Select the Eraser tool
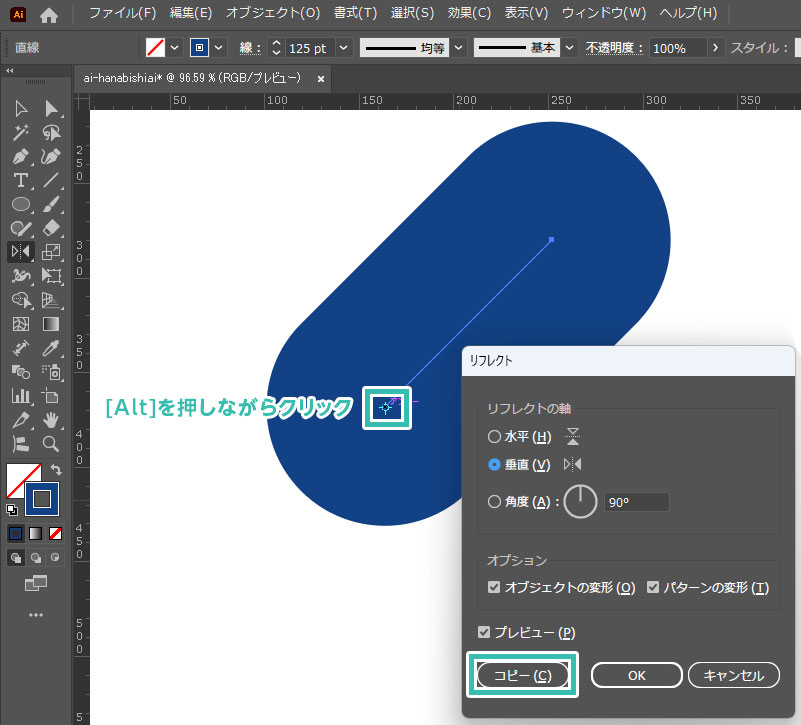801x725 pixels. coord(52,228)
